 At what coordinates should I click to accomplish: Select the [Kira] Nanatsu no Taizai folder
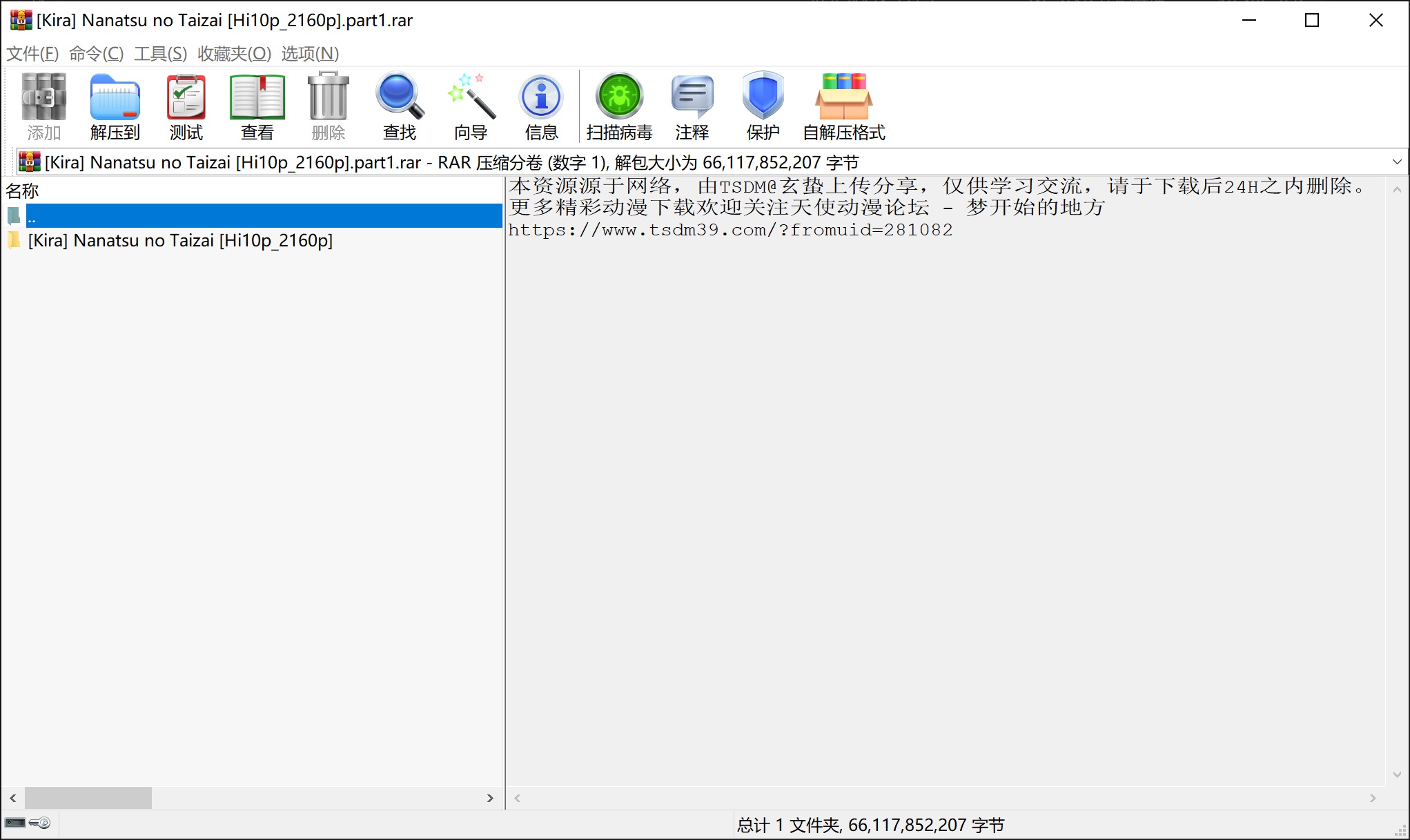point(179,240)
